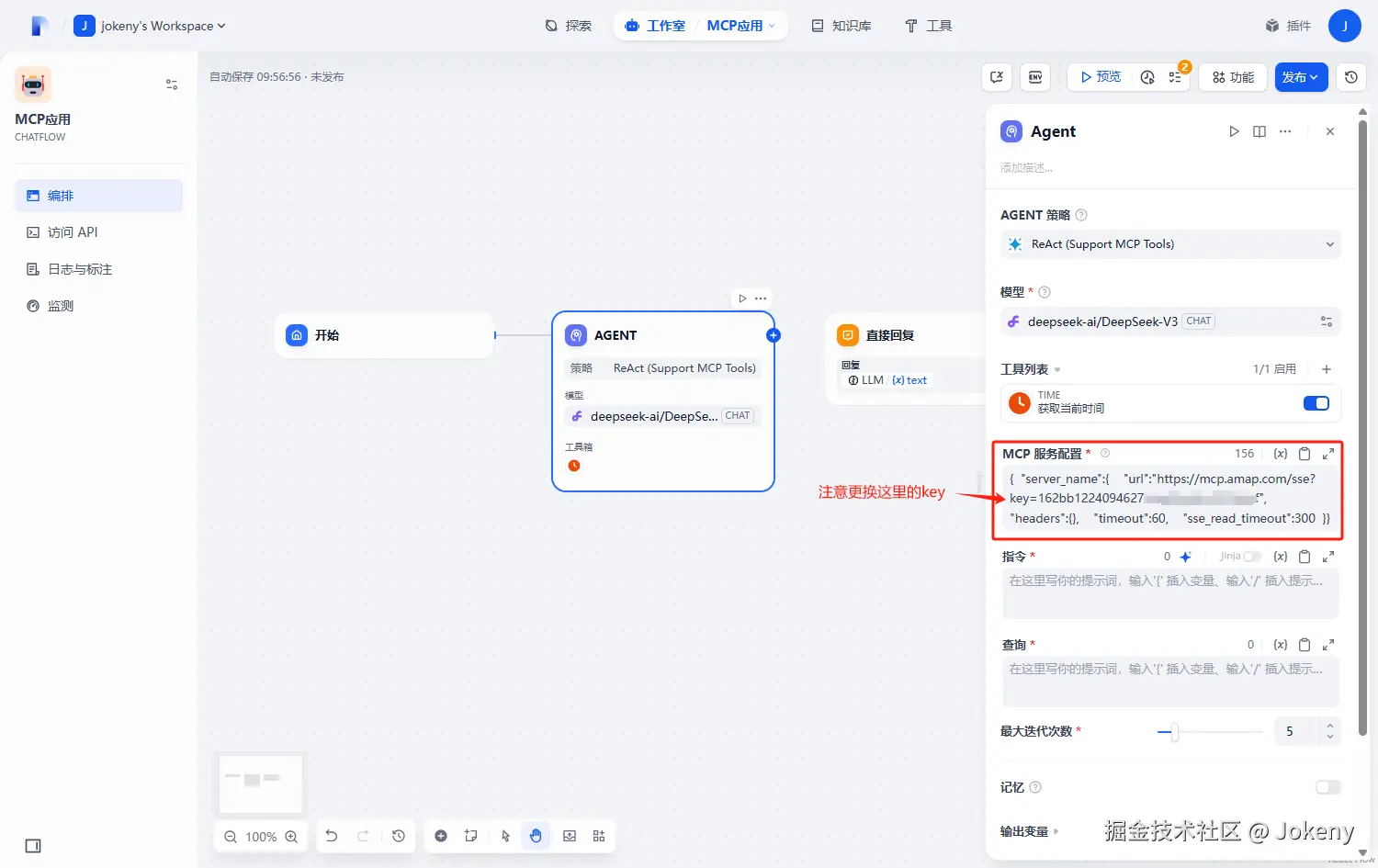The image size is (1378, 868).
Task: Insert a variable in MCP 服务配置
Action: coord(1281,454)
